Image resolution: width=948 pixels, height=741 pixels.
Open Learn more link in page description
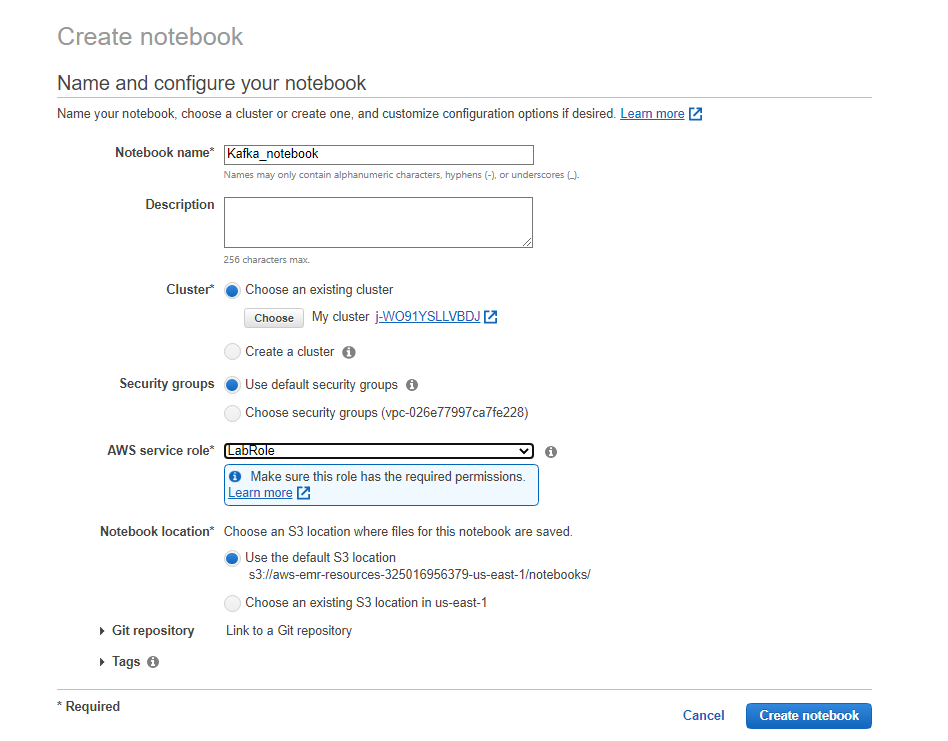tap(652, 114)
